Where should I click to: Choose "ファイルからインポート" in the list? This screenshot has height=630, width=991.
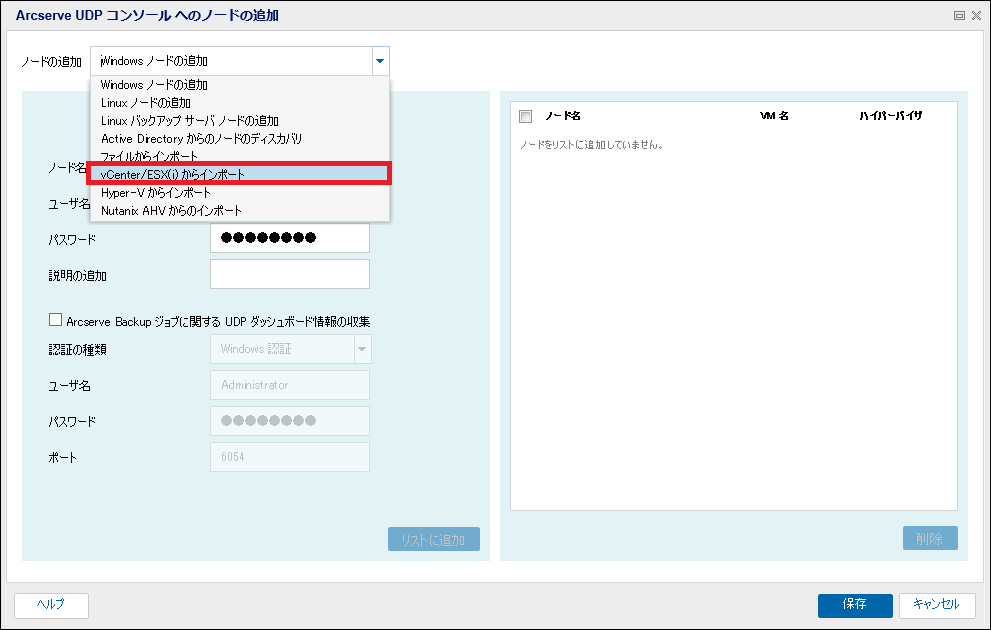150,157
